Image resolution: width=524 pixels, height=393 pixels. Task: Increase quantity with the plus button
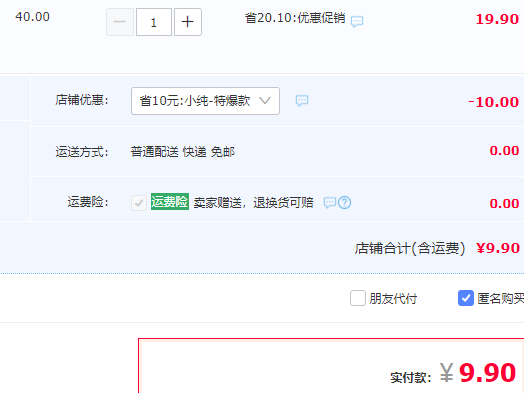[x=188, y=22]
